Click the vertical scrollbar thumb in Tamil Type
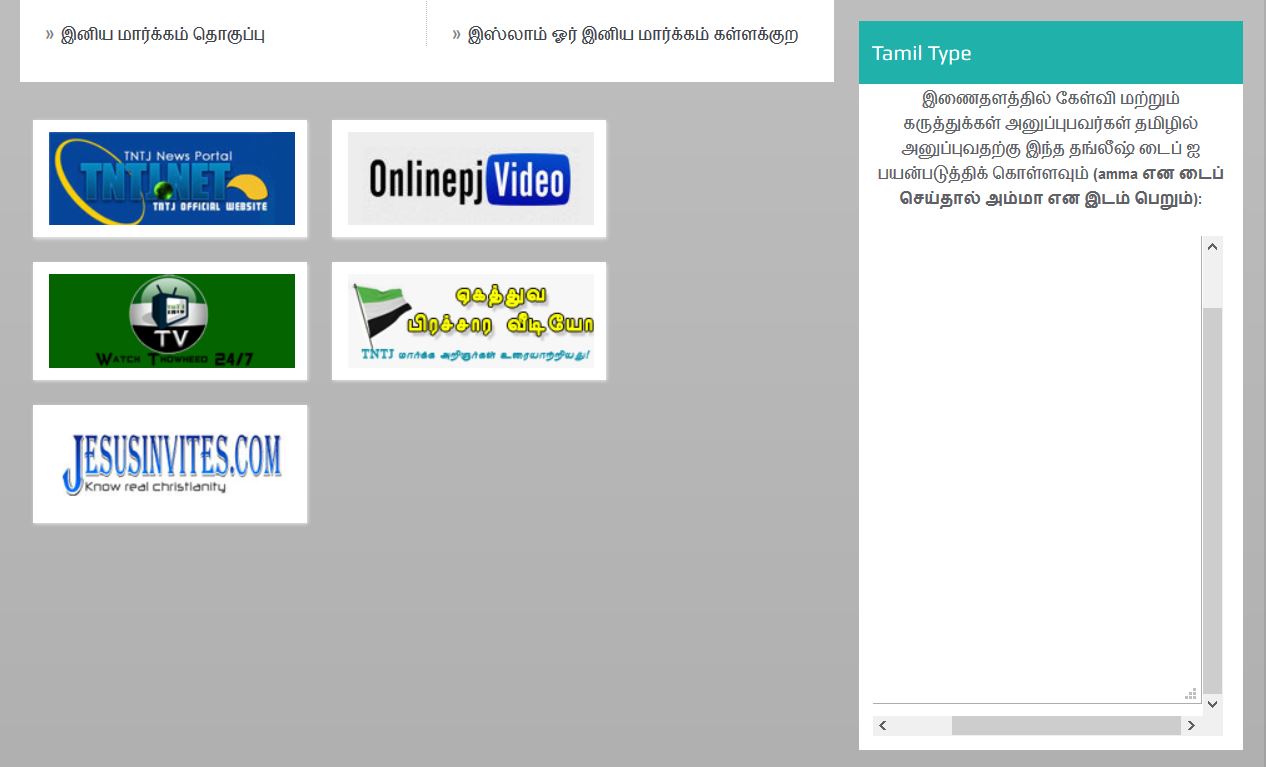The width and height of the screenshot is (1266, 767). point(1213,500)
